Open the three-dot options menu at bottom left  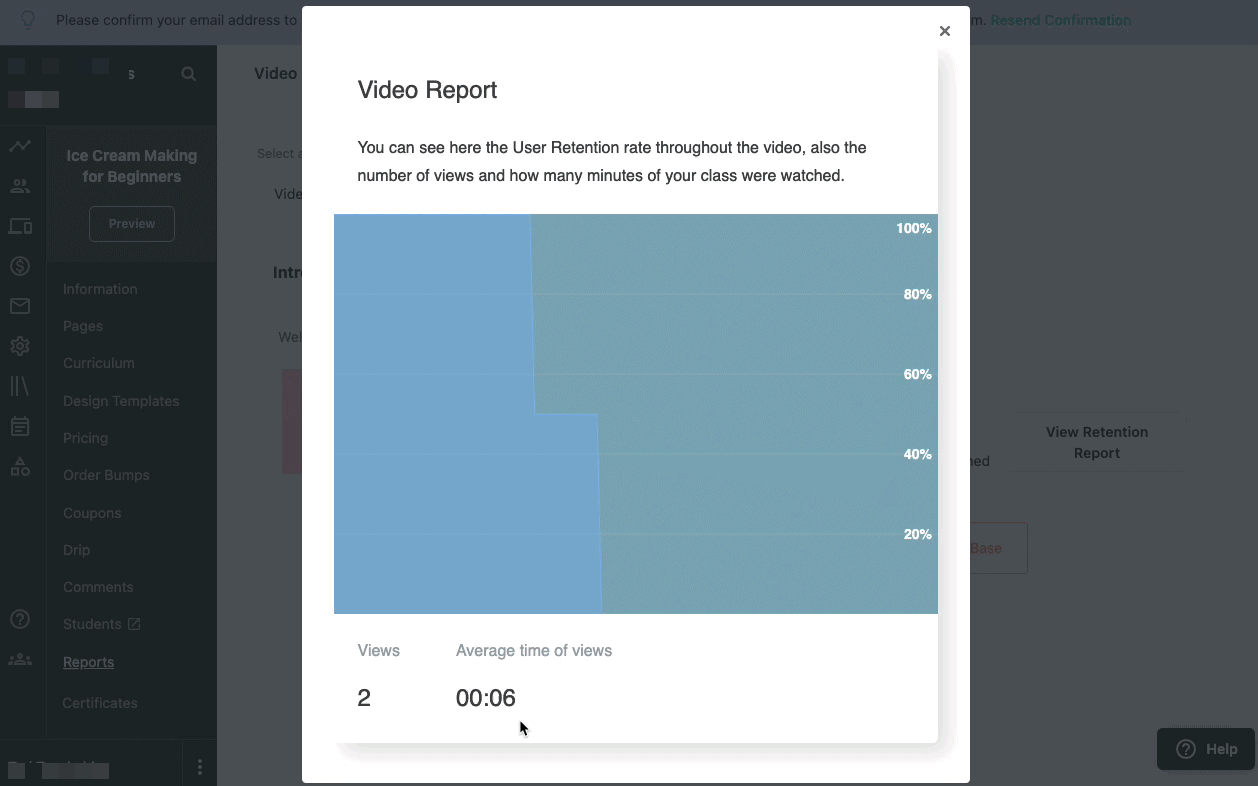pos(199,766)
